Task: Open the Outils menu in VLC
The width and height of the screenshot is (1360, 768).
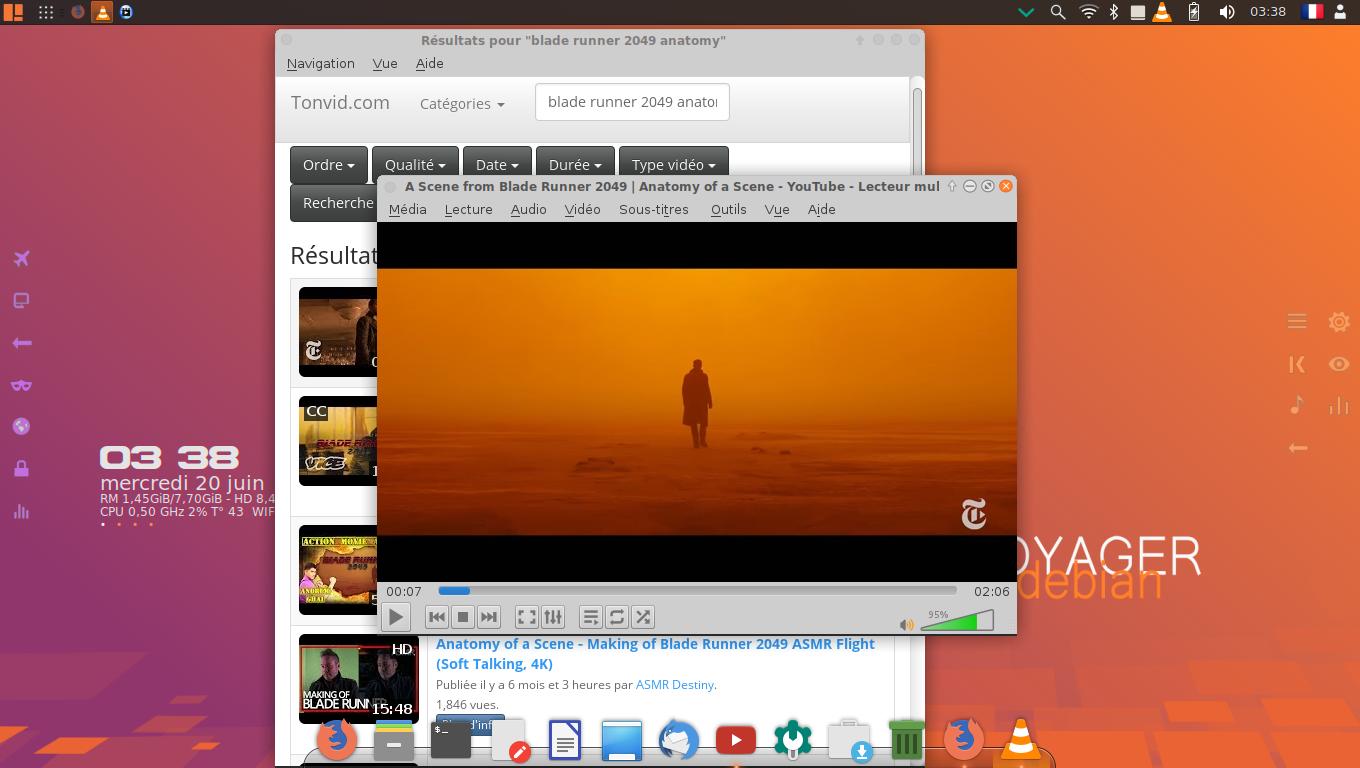Action: tap(728, 209)
